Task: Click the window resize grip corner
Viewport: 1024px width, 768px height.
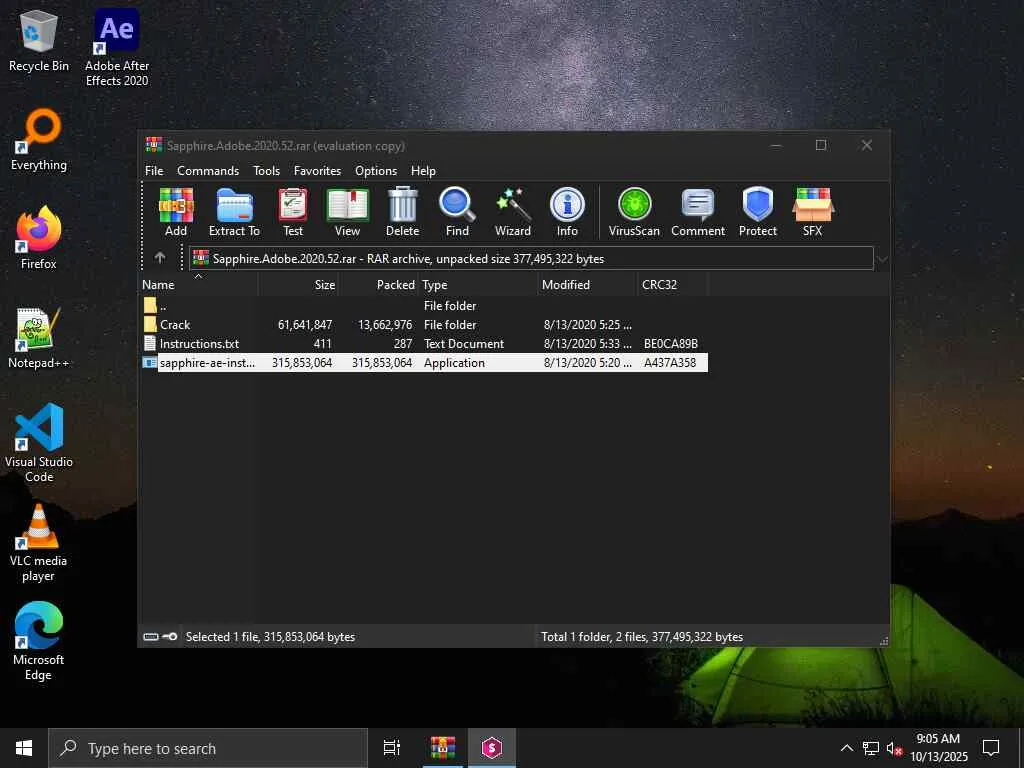Action: [x=884, y=641]
